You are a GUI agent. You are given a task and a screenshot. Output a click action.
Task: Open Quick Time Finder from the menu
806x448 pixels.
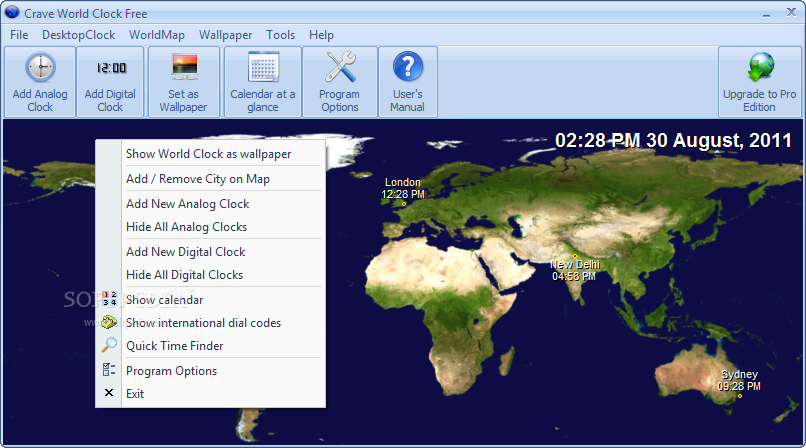(x=211, y=346)
